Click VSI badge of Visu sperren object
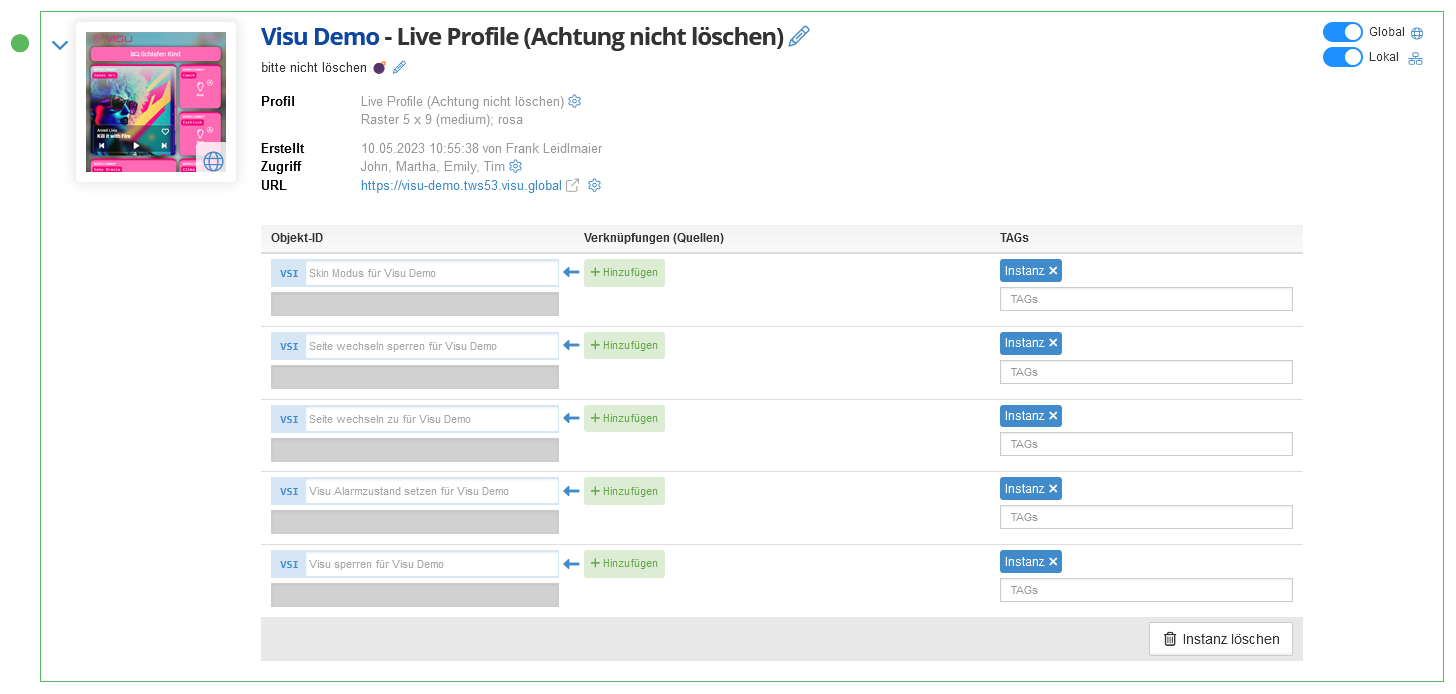Image resolution: width=1456 pixels, height=694 pixels. [x=289, y=564]
